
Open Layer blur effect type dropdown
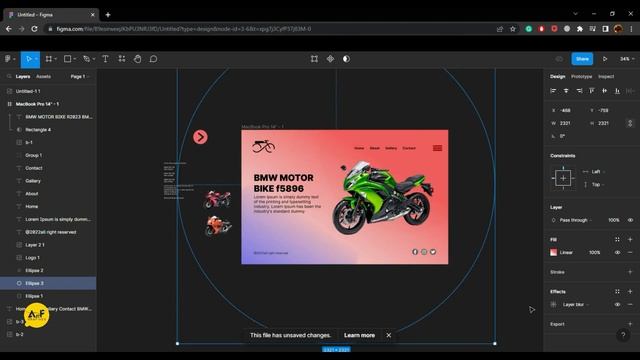(576, 304)
